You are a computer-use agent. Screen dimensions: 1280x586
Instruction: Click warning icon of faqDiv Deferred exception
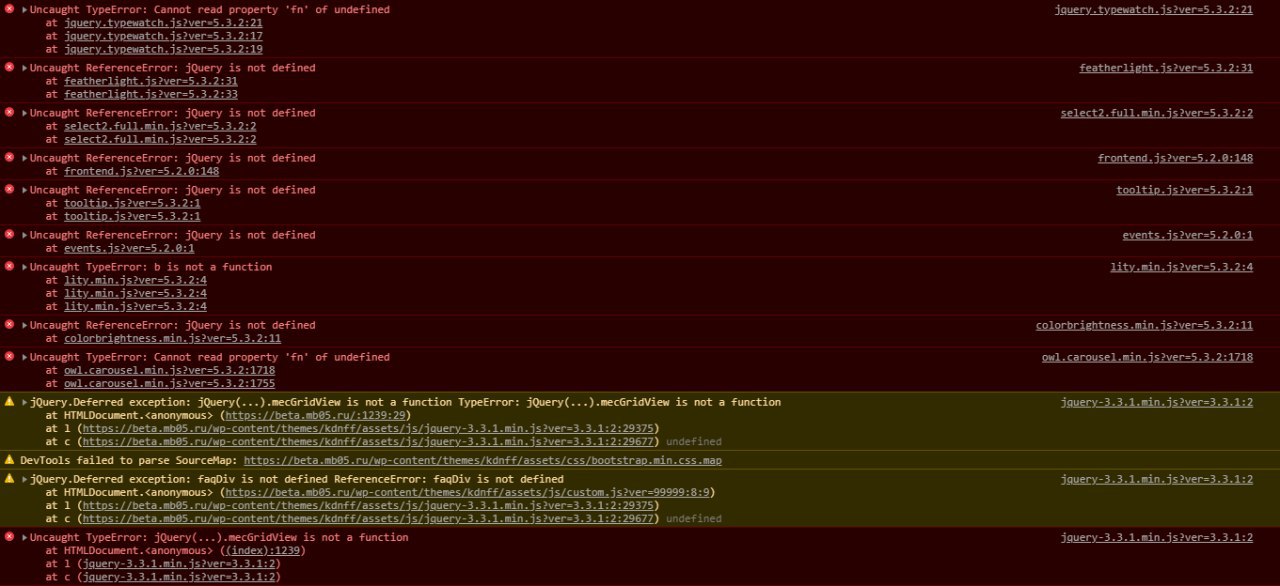(x=9, y=479)
